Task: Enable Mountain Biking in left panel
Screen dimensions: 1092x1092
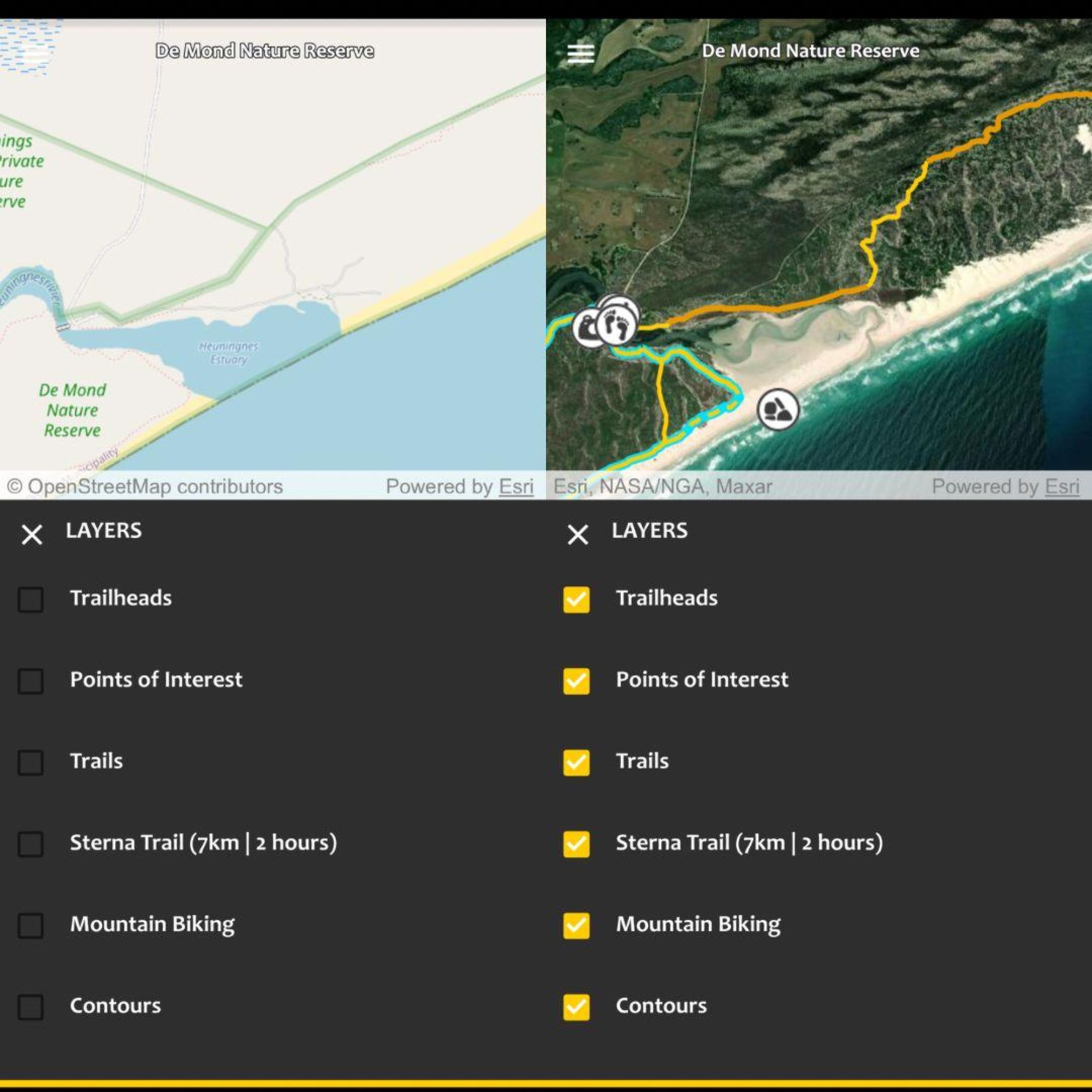Action: tap(31, 925)
